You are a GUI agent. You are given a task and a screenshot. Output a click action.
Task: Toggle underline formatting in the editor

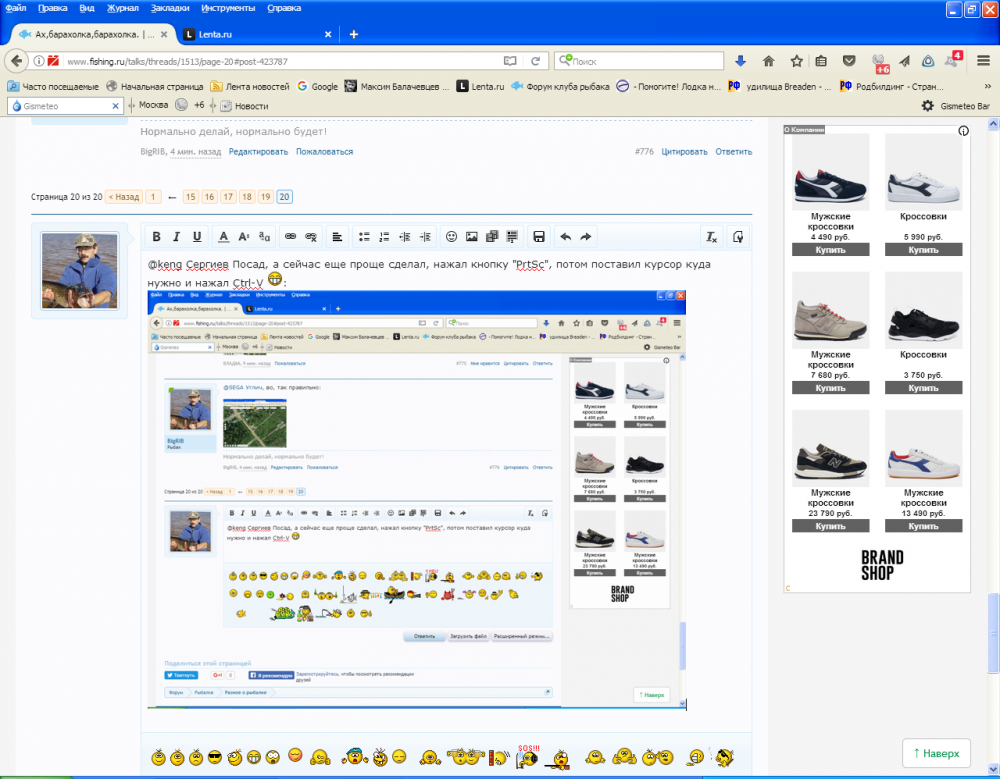(197, 237)
